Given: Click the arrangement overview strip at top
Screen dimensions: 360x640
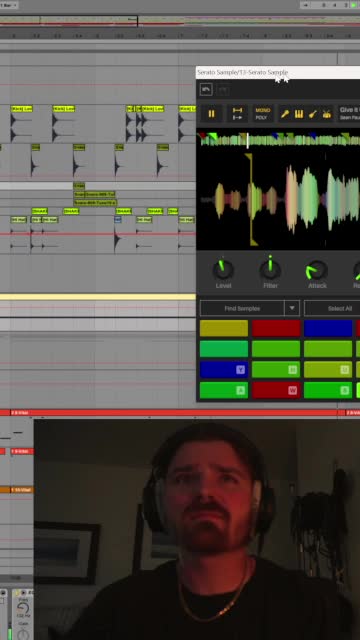Looking at the screenshot, I should (x=180, y=21).
